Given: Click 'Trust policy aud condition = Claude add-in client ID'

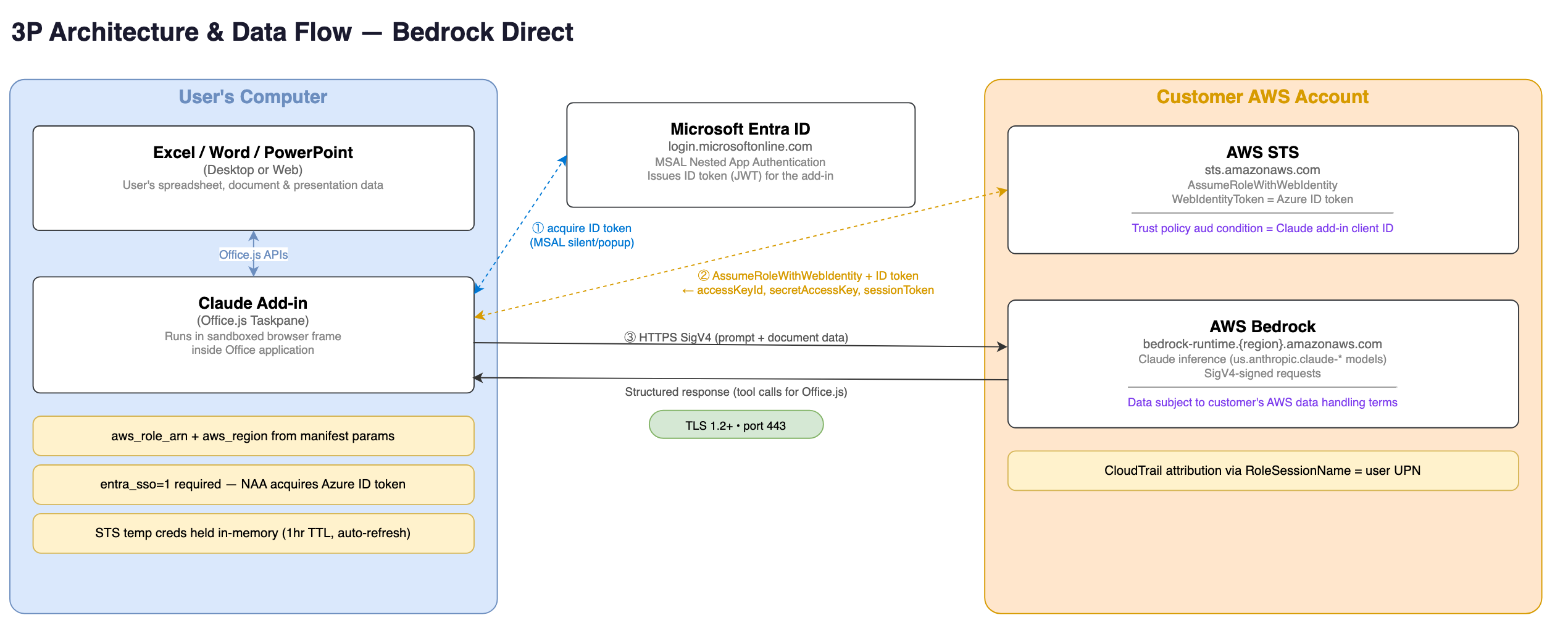Looking at the screenshot, I should pos(1262,228).
